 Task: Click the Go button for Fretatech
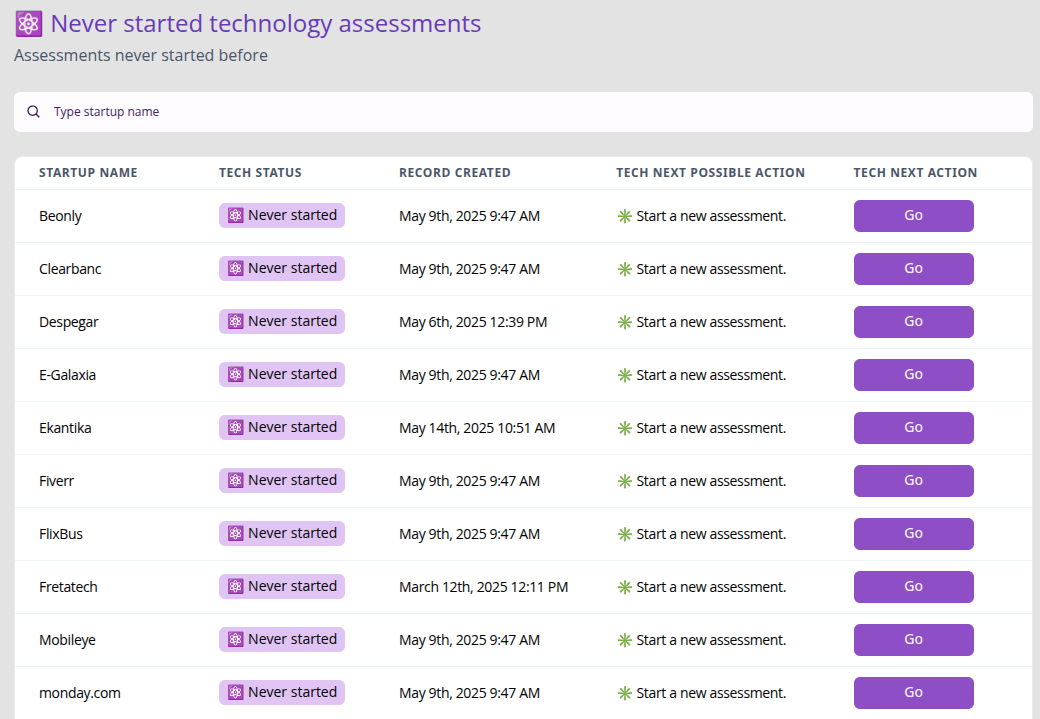(913, 587)
